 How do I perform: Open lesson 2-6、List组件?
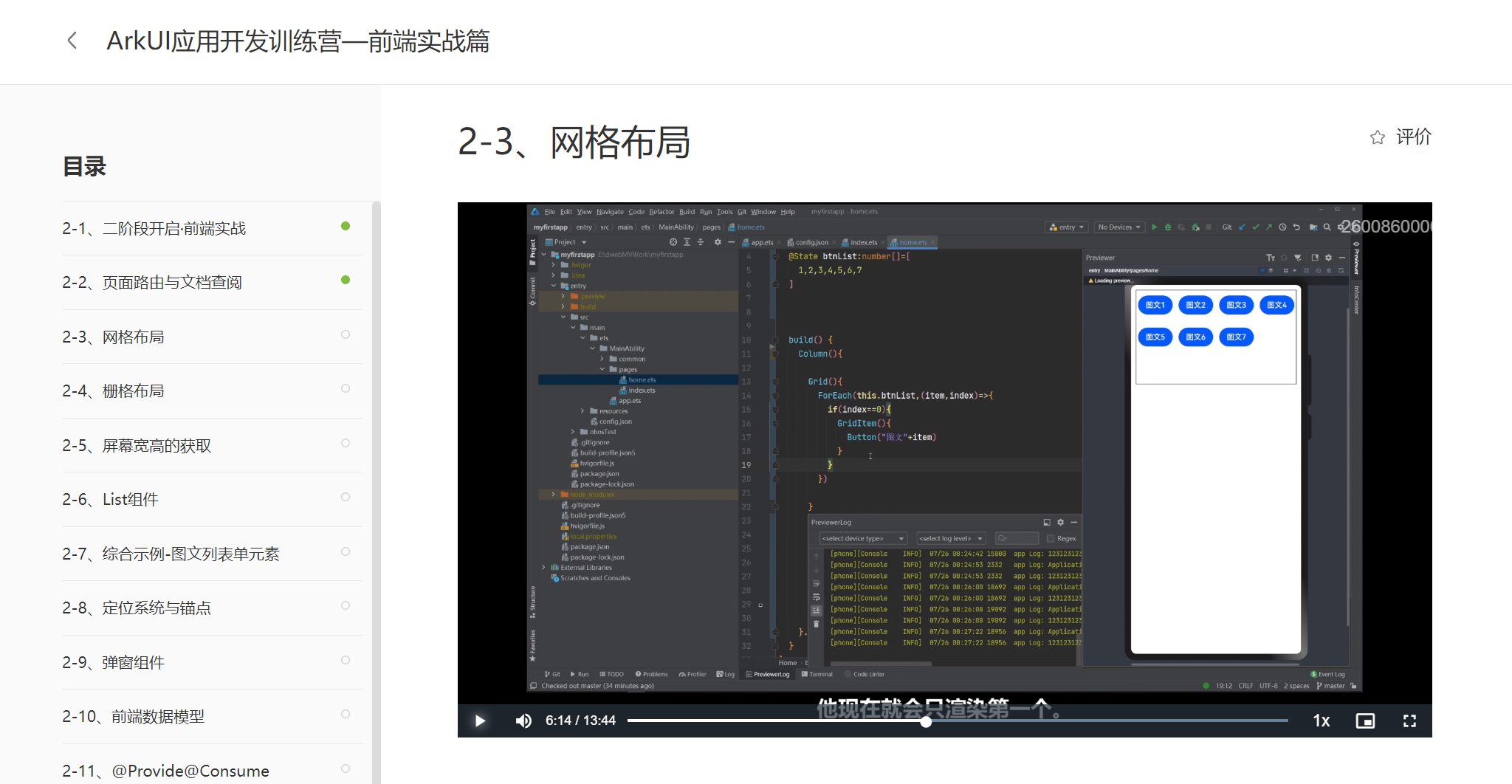pos(213,499)
